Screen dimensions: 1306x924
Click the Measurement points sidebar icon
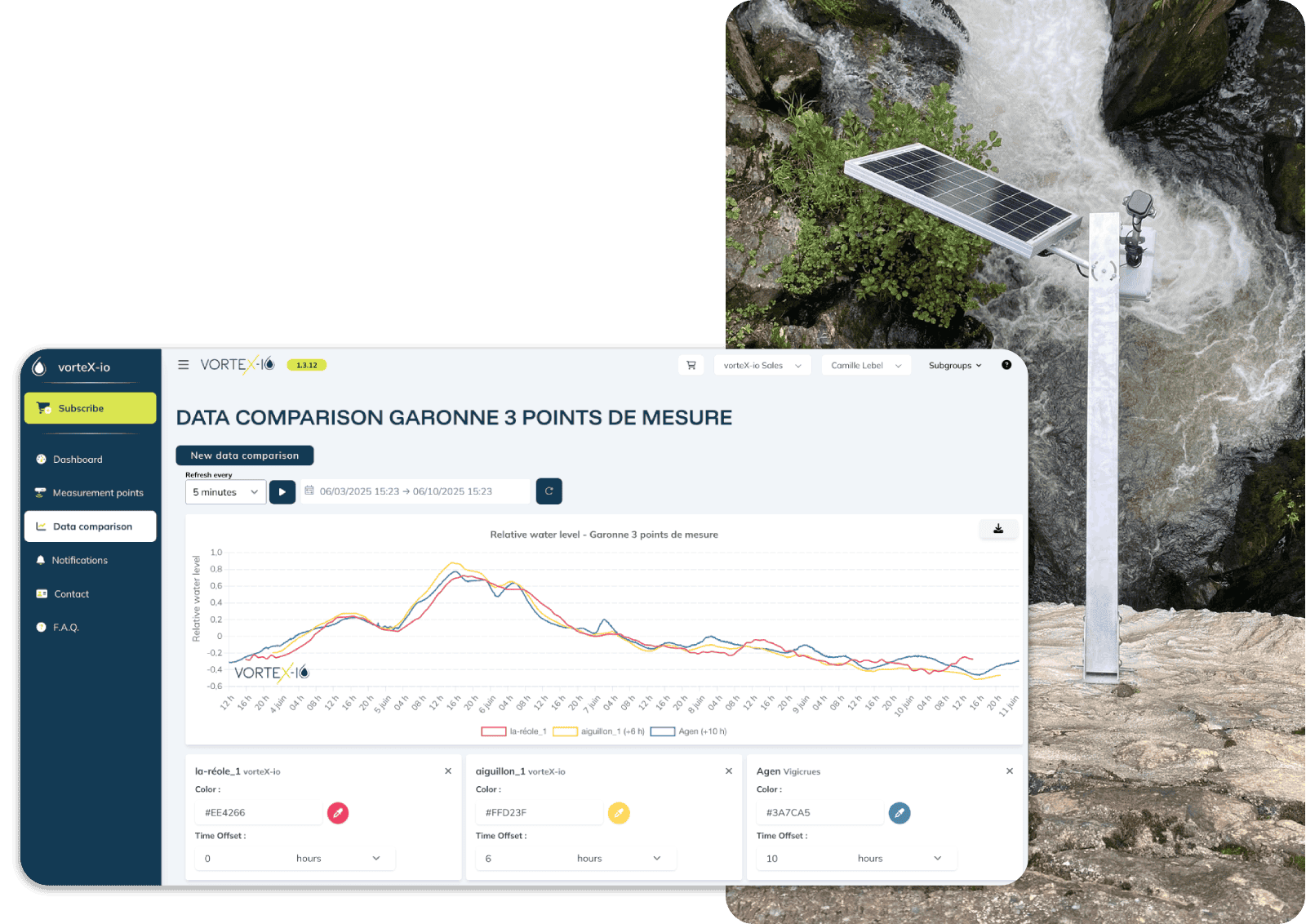click(x=40, y=493)
